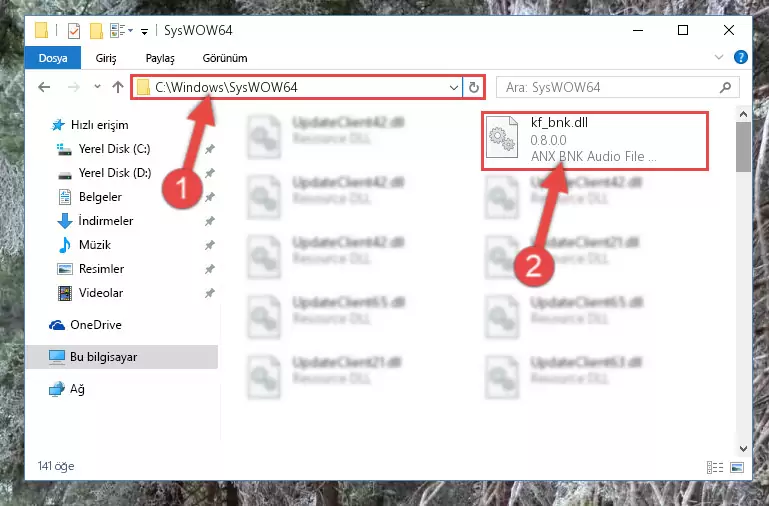The height and width of the screenshot is (506, 769).
Task: Expand the address bar history dropdown
Action: tap(454, 88)
